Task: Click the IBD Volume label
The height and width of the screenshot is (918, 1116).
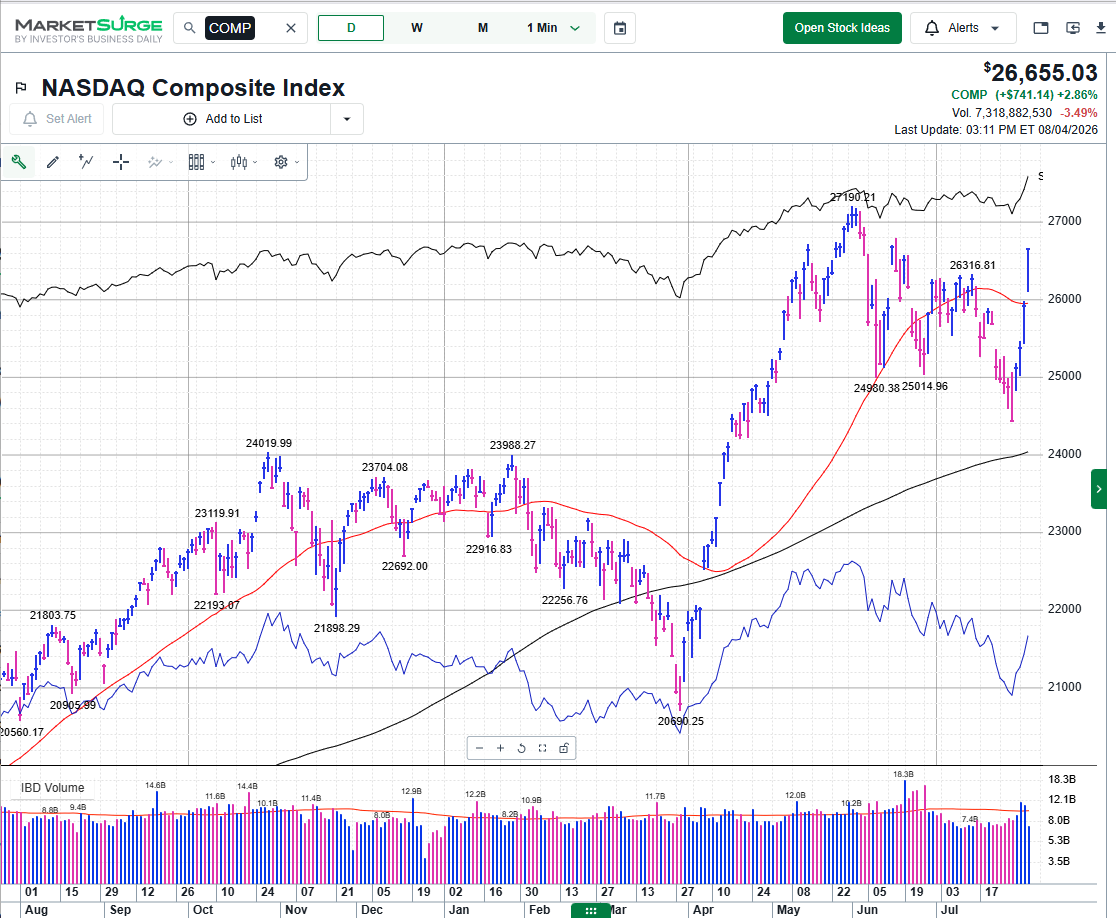Action: coord(52,788)
